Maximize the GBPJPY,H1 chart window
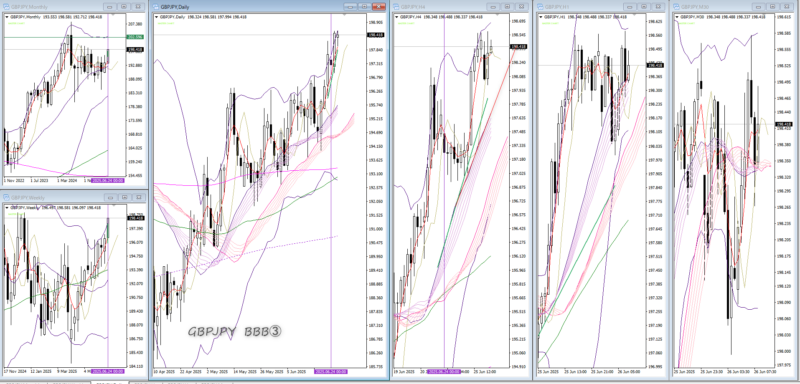 [x=644, y=7]
